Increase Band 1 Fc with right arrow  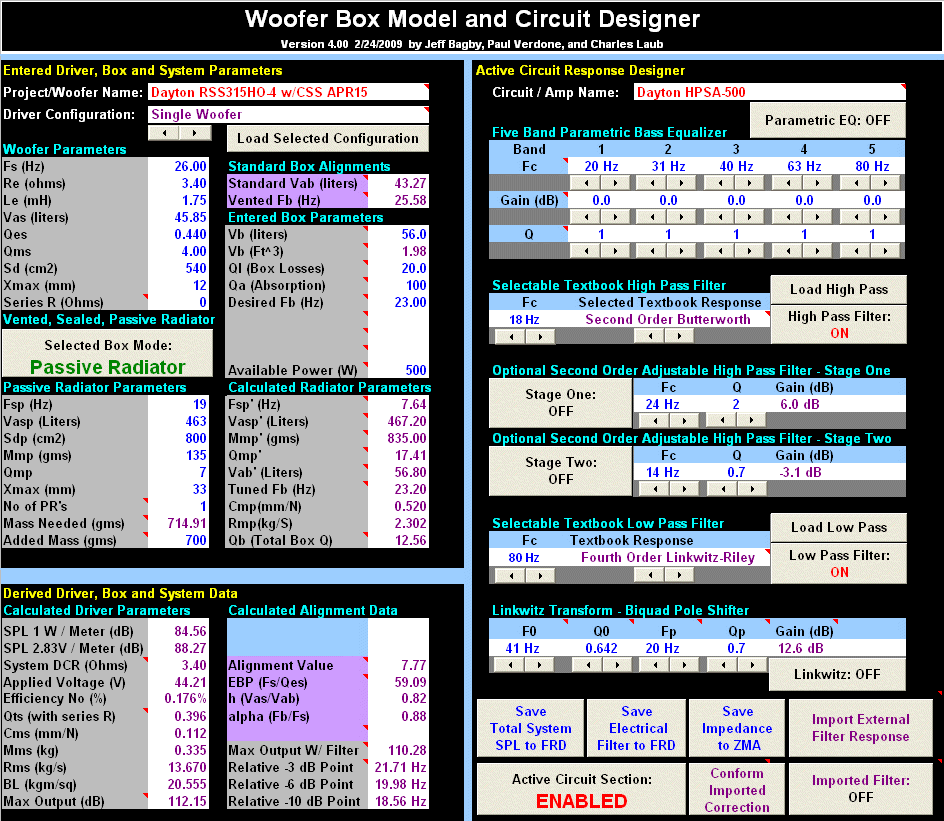click(x=615, y=183)
